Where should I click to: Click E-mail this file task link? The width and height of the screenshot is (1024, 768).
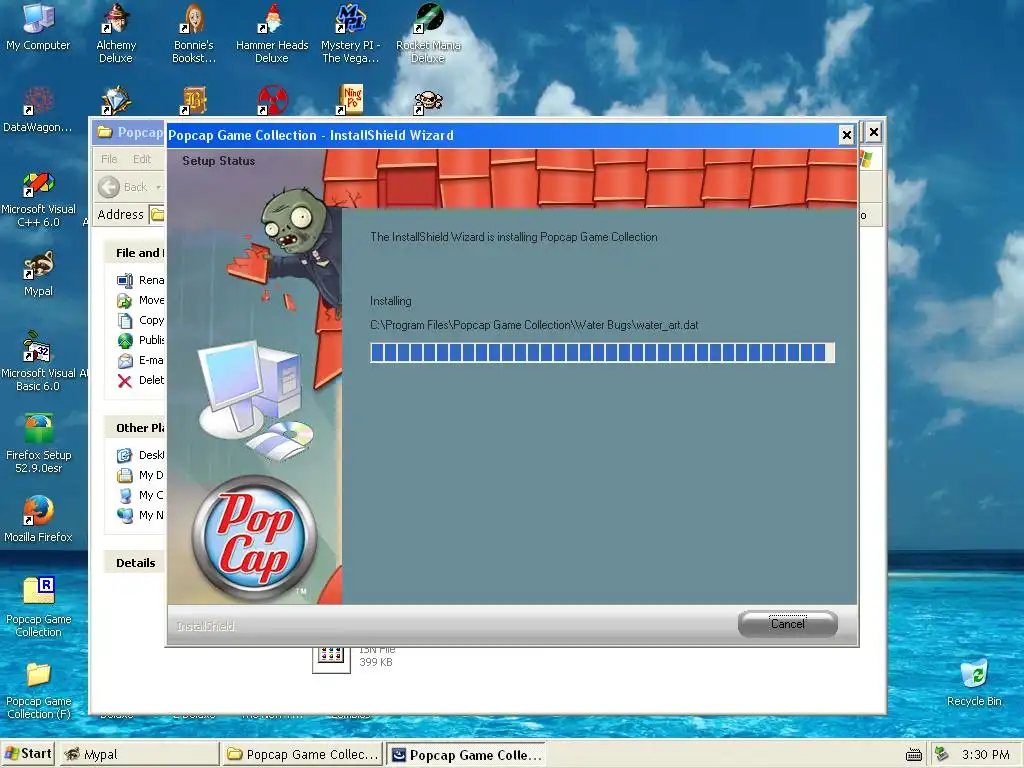point(140,360)
